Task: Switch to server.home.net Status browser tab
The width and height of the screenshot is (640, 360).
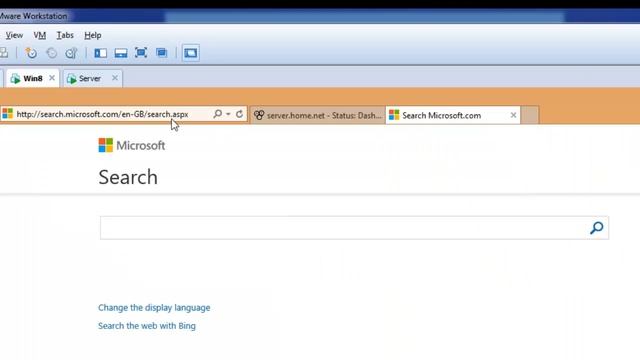Action: (x=318, y=116)
